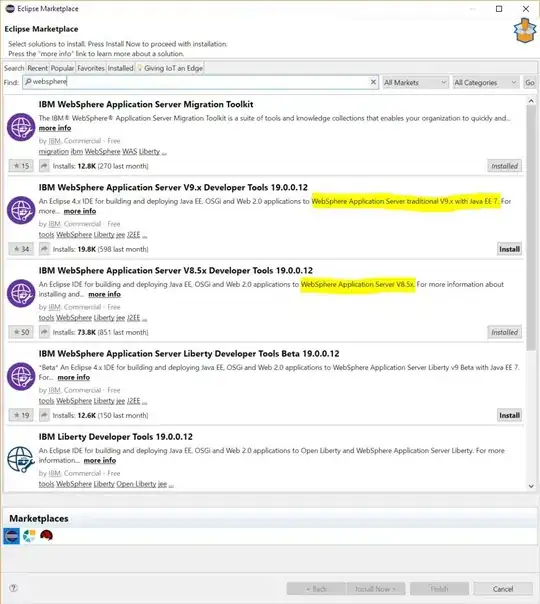540x604 pixels.
Task: Click the V8.5x Developer Tools product icon
Action: (21, 294)
